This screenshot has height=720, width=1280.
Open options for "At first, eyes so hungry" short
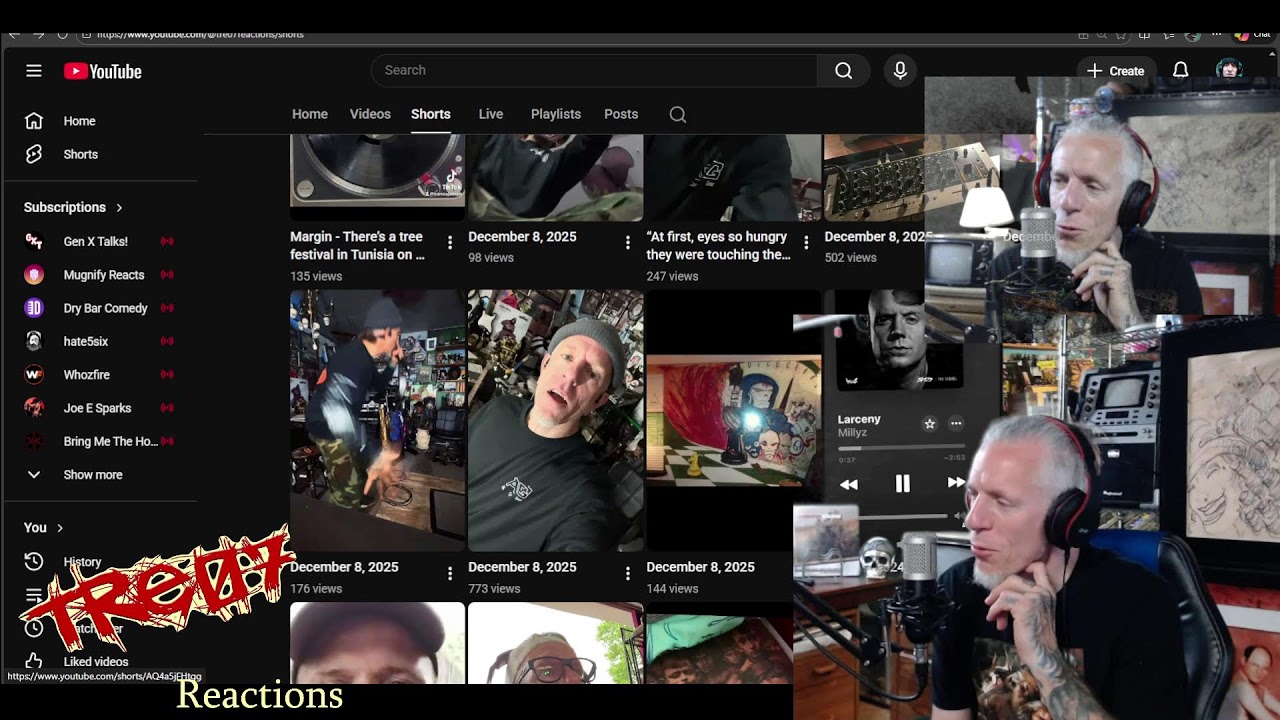[806, 243]
